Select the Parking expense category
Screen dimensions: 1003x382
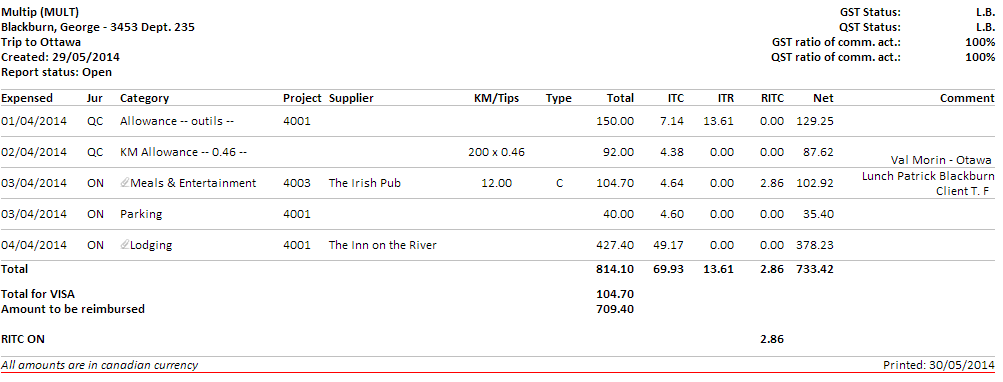pyautogui.click(x=141, y=214)
